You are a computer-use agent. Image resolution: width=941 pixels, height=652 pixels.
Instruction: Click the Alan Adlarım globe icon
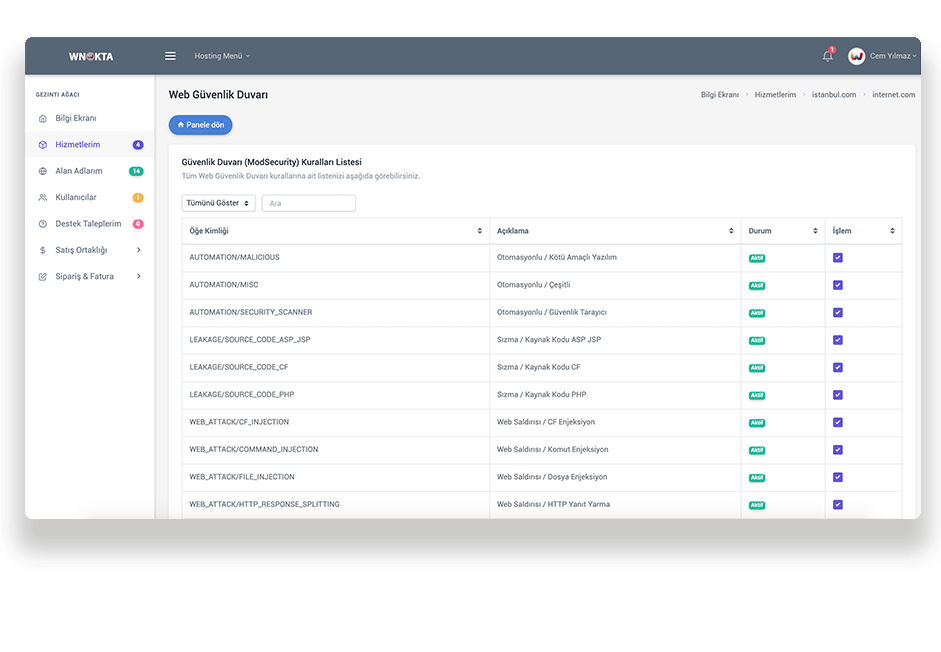[42, 171]
